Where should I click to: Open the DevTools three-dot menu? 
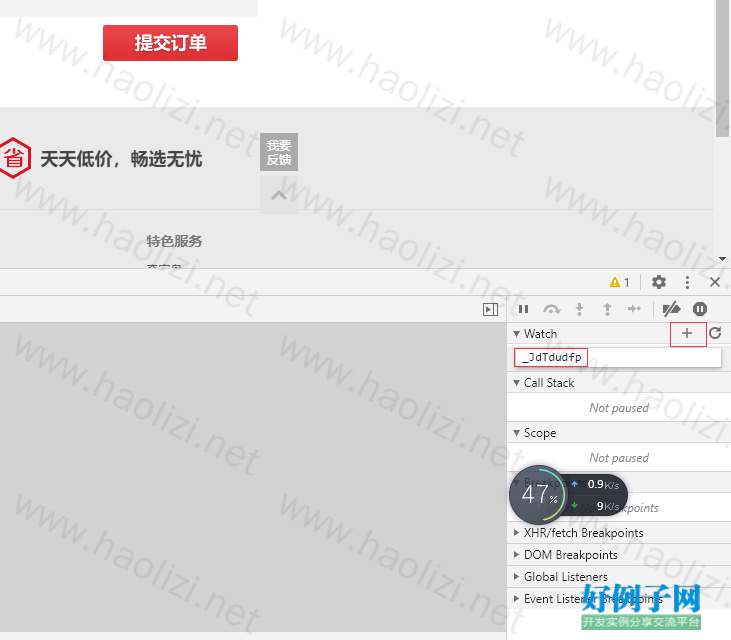click(687, 283)
